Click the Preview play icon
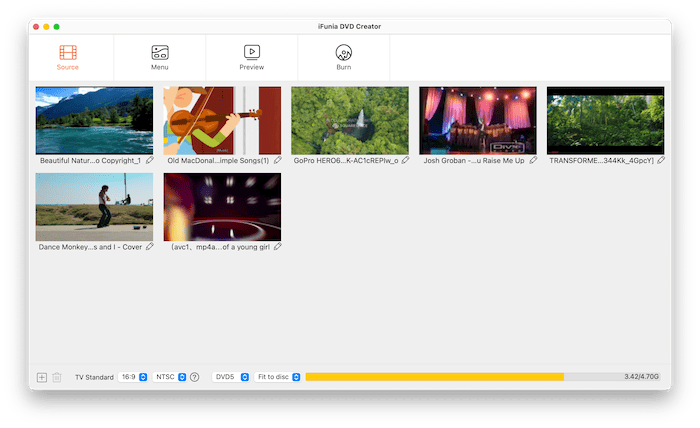 [x=252, y=52]
